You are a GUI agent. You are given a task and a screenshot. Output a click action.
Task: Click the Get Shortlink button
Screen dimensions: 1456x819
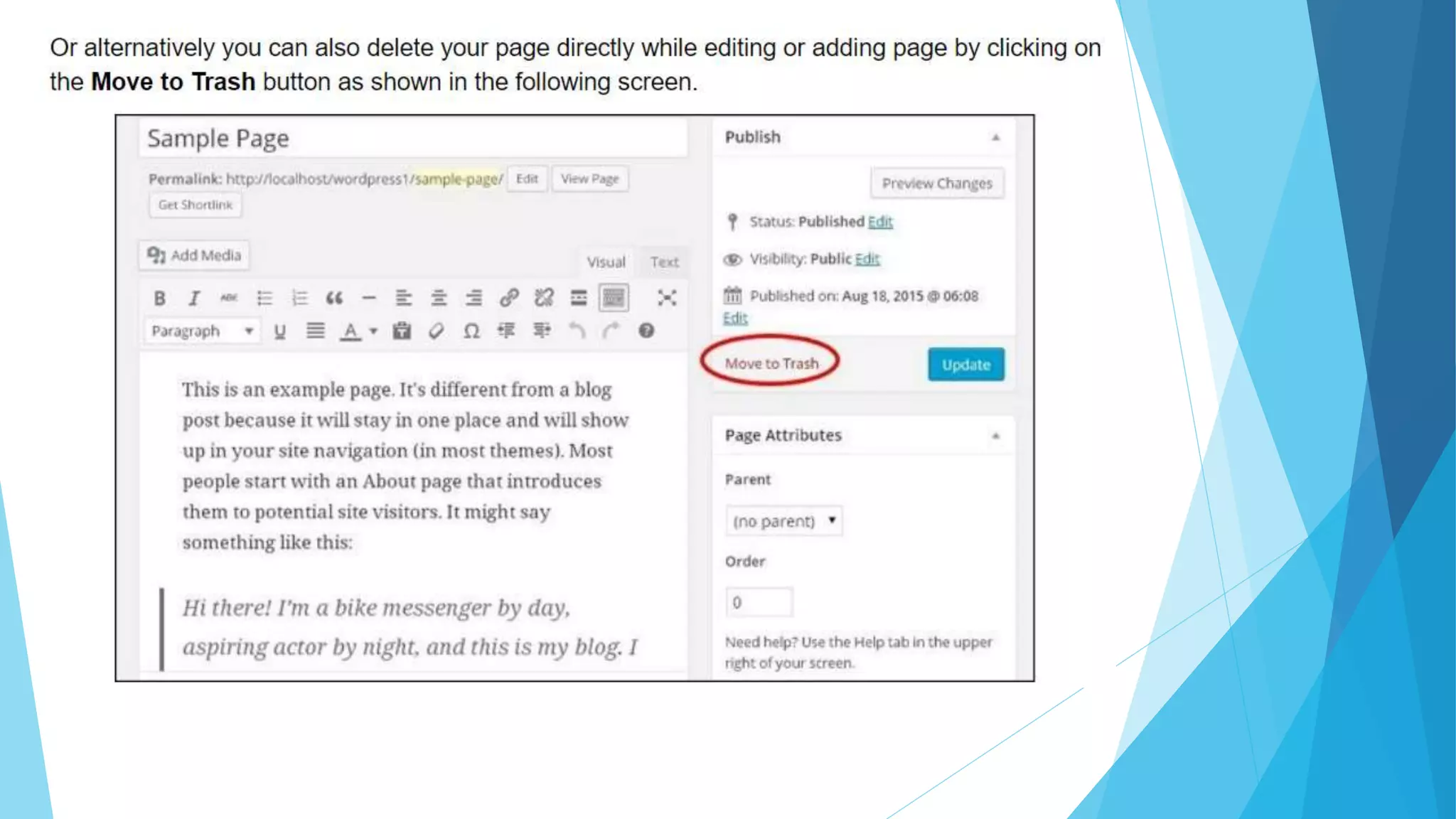[196, 205]
